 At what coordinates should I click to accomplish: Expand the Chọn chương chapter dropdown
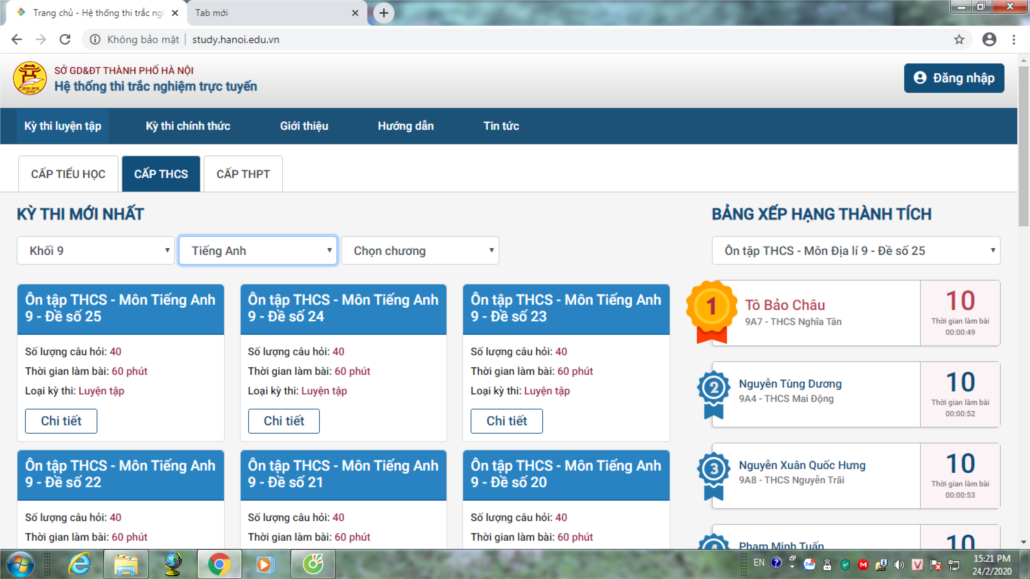420,251
